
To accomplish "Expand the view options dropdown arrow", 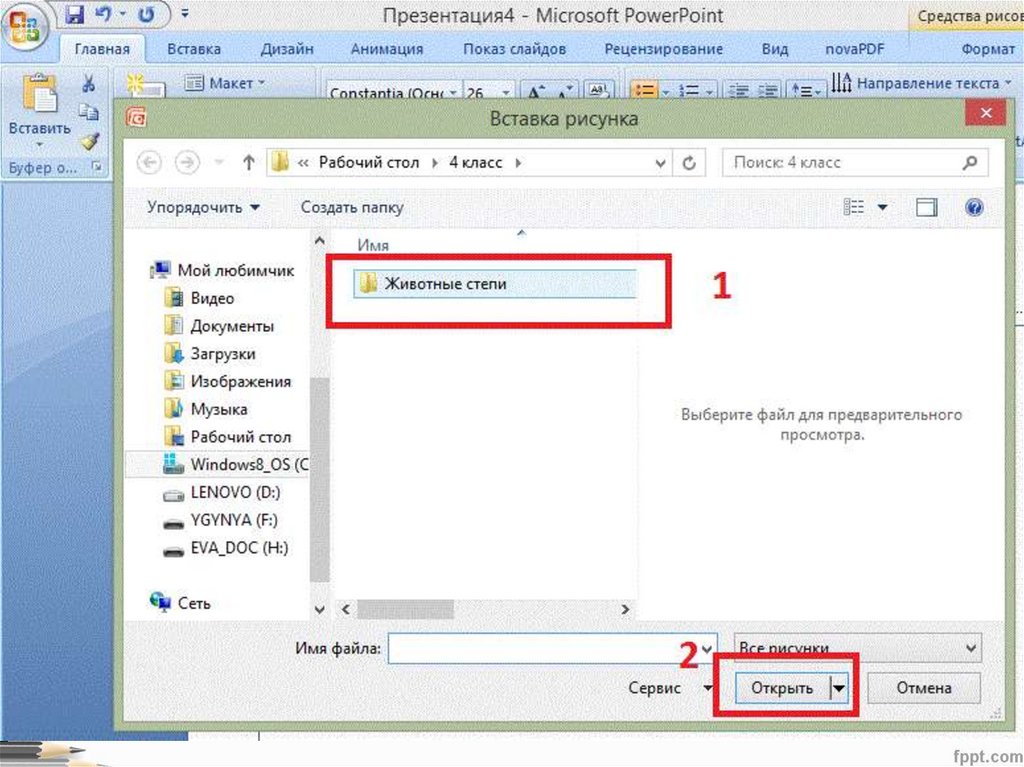I will click(882, 207).
